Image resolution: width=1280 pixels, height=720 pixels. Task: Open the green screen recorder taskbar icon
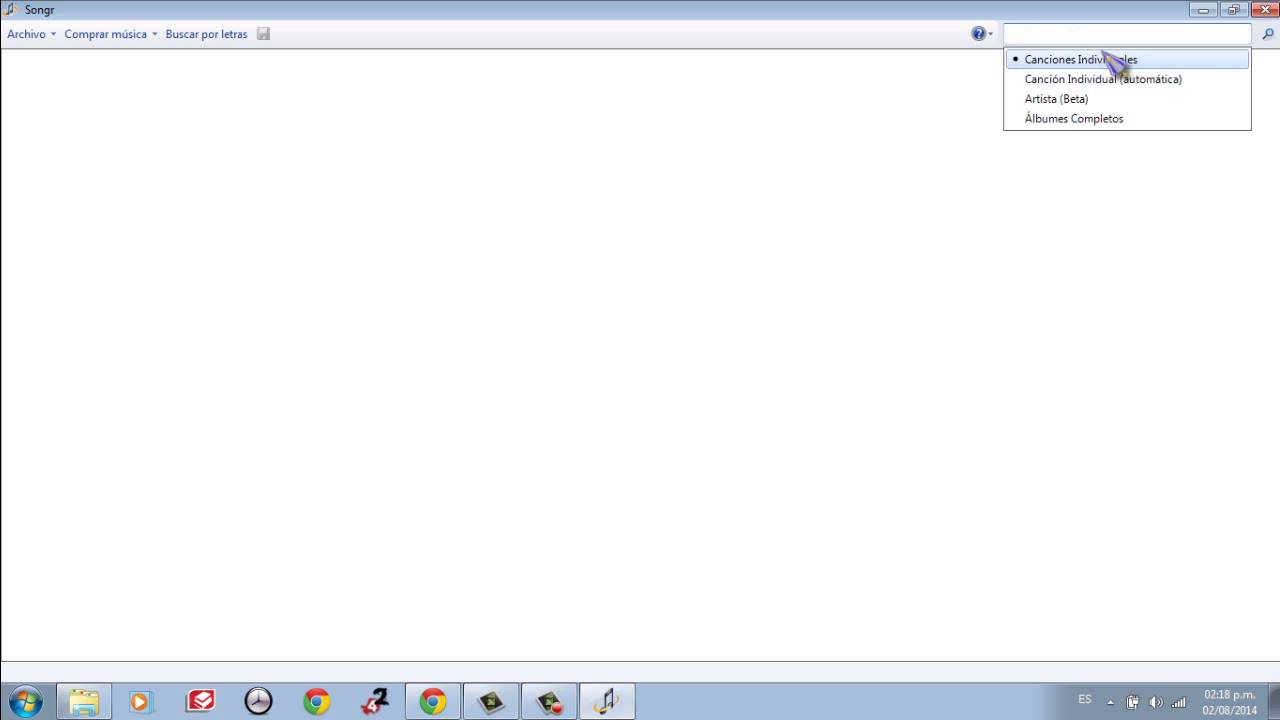click(491, 702)
